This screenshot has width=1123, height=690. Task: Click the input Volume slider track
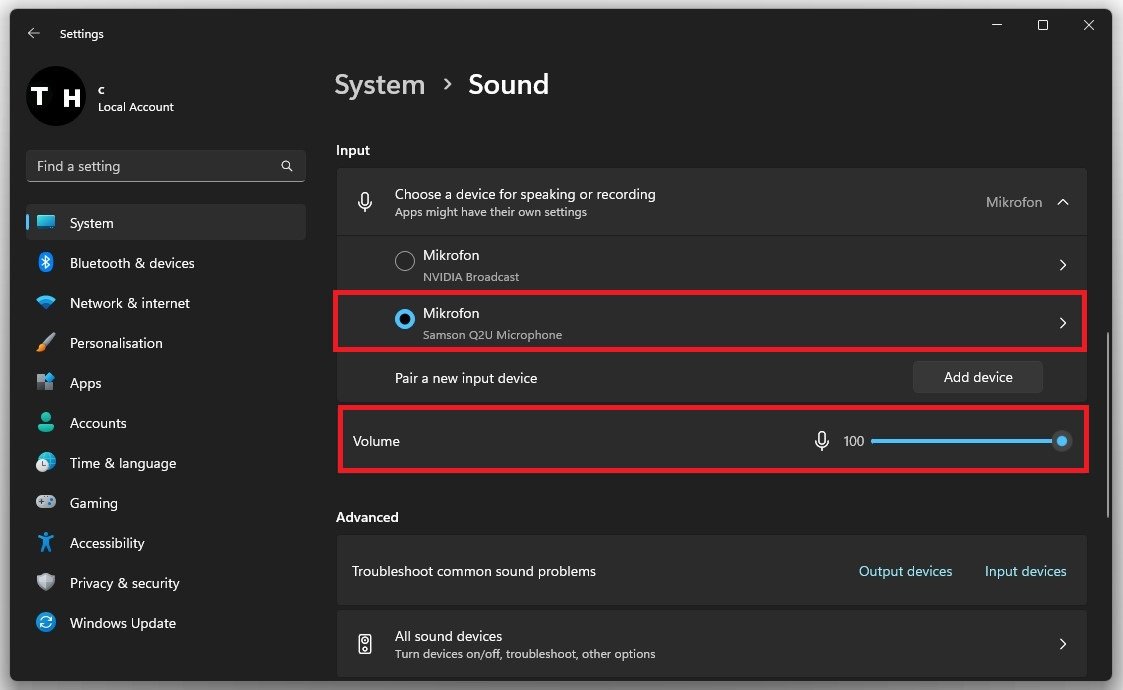click(x=960, y=441)
